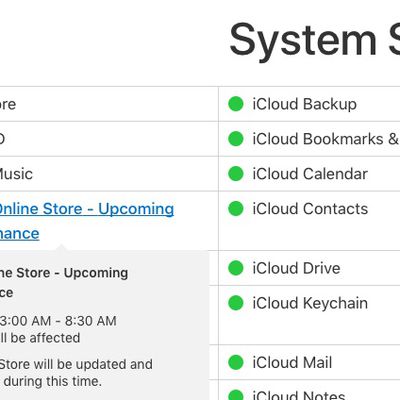Click the row text ending in 'Music'
The height and width of the screenshot is (400, 400).
pyautogui.click(x=16, y=174)
